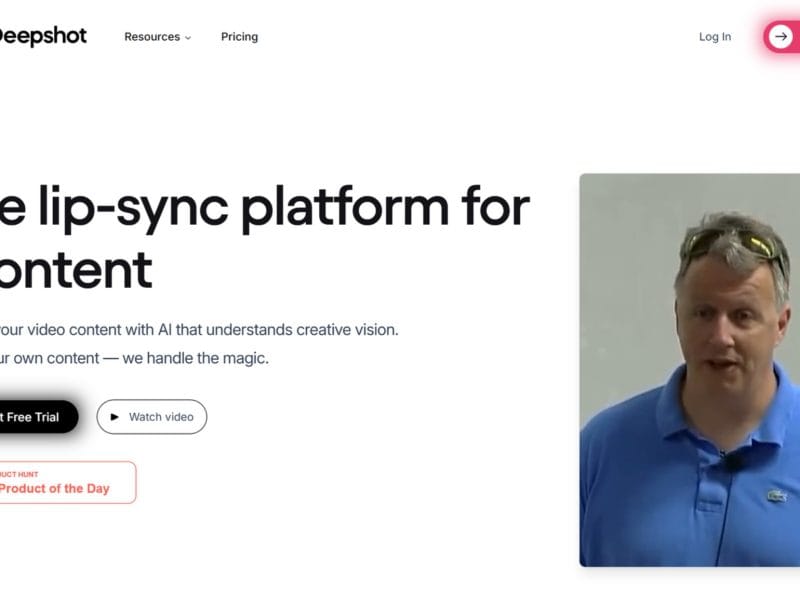Click the play triangle icon beside Watch video

115,417
